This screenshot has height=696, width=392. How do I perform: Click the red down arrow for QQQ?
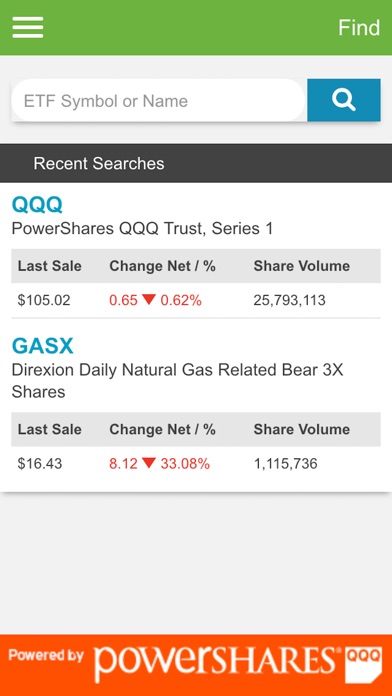(x=149, y=300)
